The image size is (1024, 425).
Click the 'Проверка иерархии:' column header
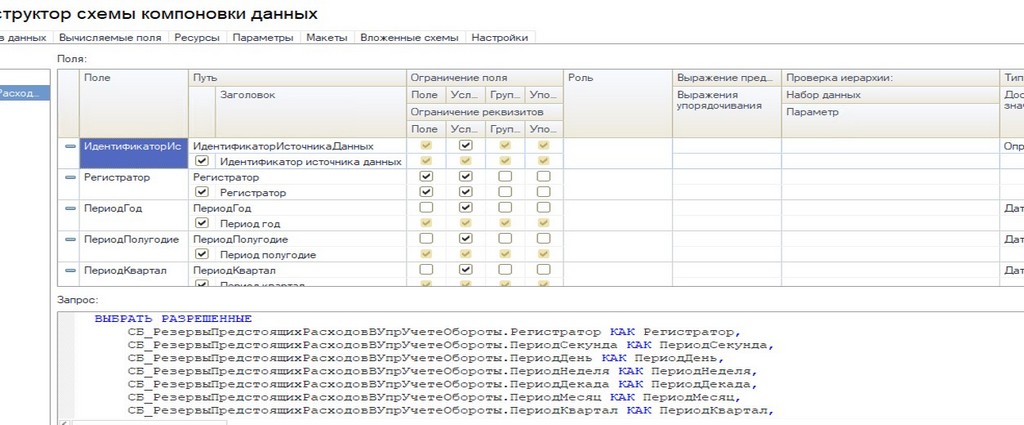[x=890, y=78]
